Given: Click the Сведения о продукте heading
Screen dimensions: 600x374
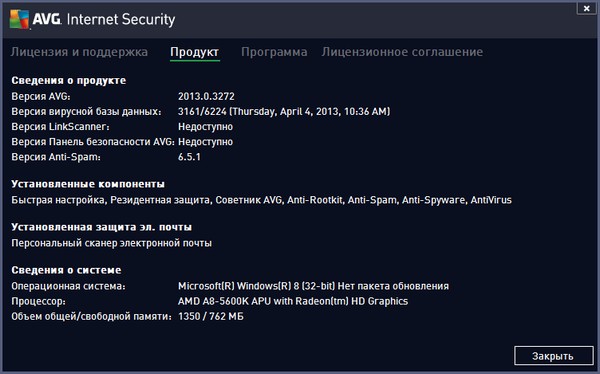Looking at the screenshot, I should pyautogui.click(x=69, y=80).
